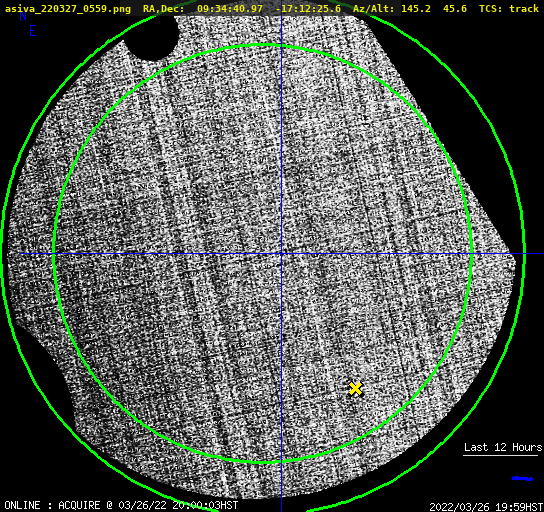Click the 2022/03/26 19:59HST timestamp
Image resolution: width=544 pixels, height=512 pixels.
486,507
